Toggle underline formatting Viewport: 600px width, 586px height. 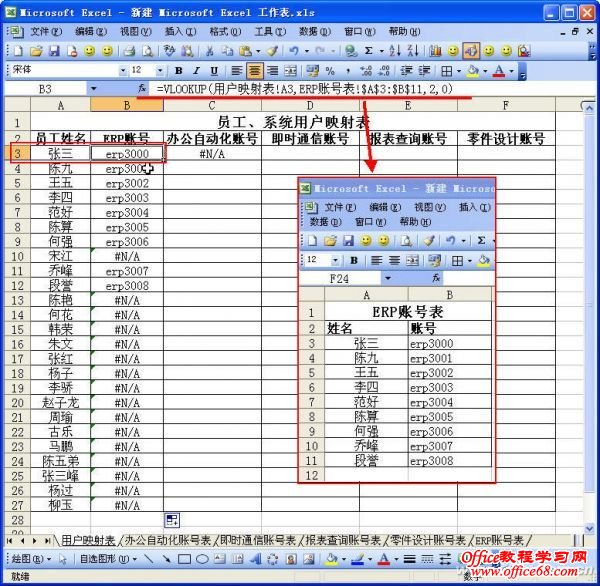214,71
